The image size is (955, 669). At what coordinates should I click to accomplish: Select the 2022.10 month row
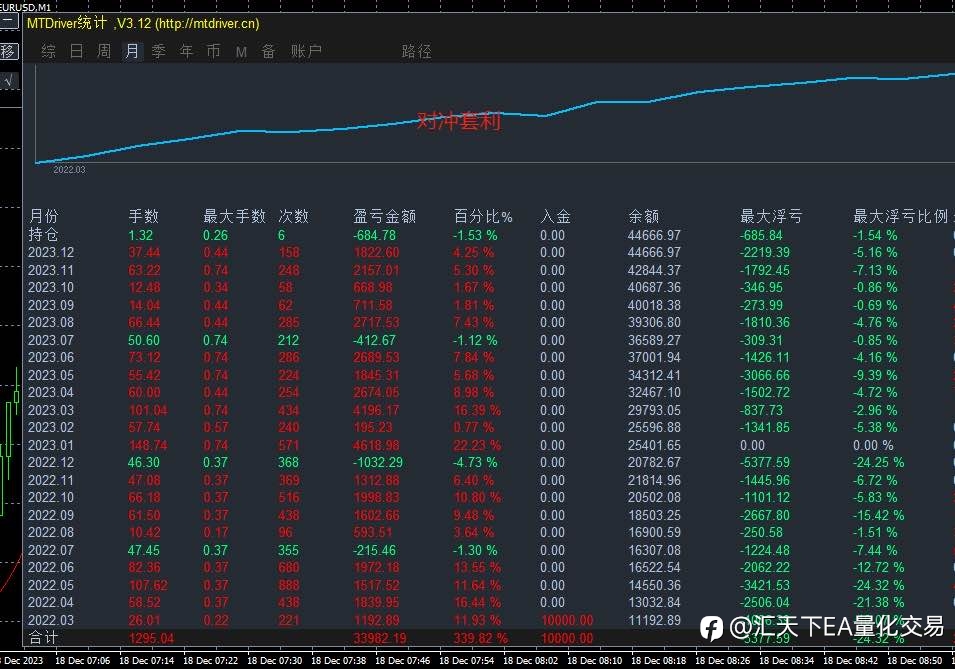pyautogui.click(x=51, y=497)
